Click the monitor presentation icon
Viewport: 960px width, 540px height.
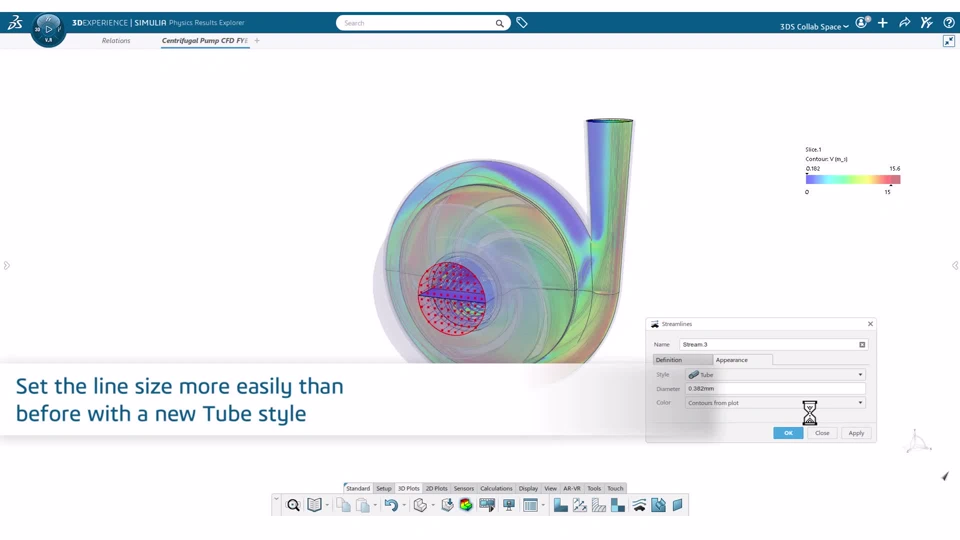click(509, 505)
